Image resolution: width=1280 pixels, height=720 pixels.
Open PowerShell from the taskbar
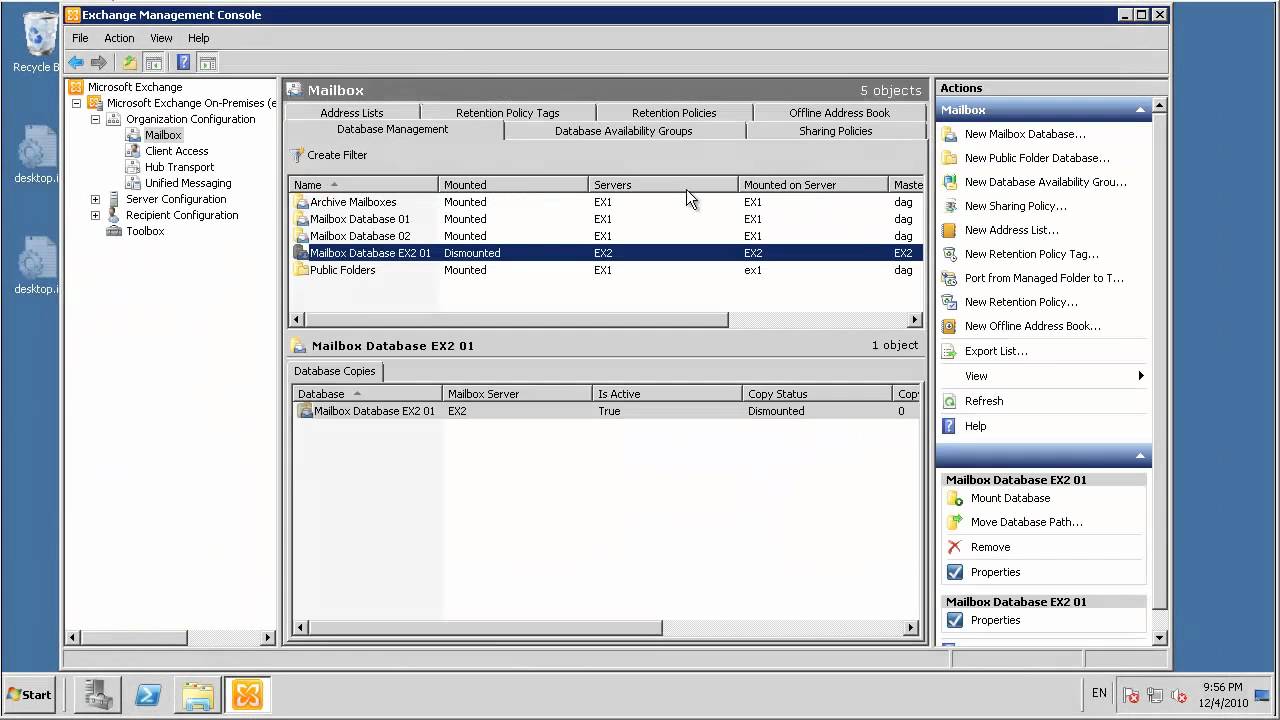pyautogui.click(x=148, y=694)
